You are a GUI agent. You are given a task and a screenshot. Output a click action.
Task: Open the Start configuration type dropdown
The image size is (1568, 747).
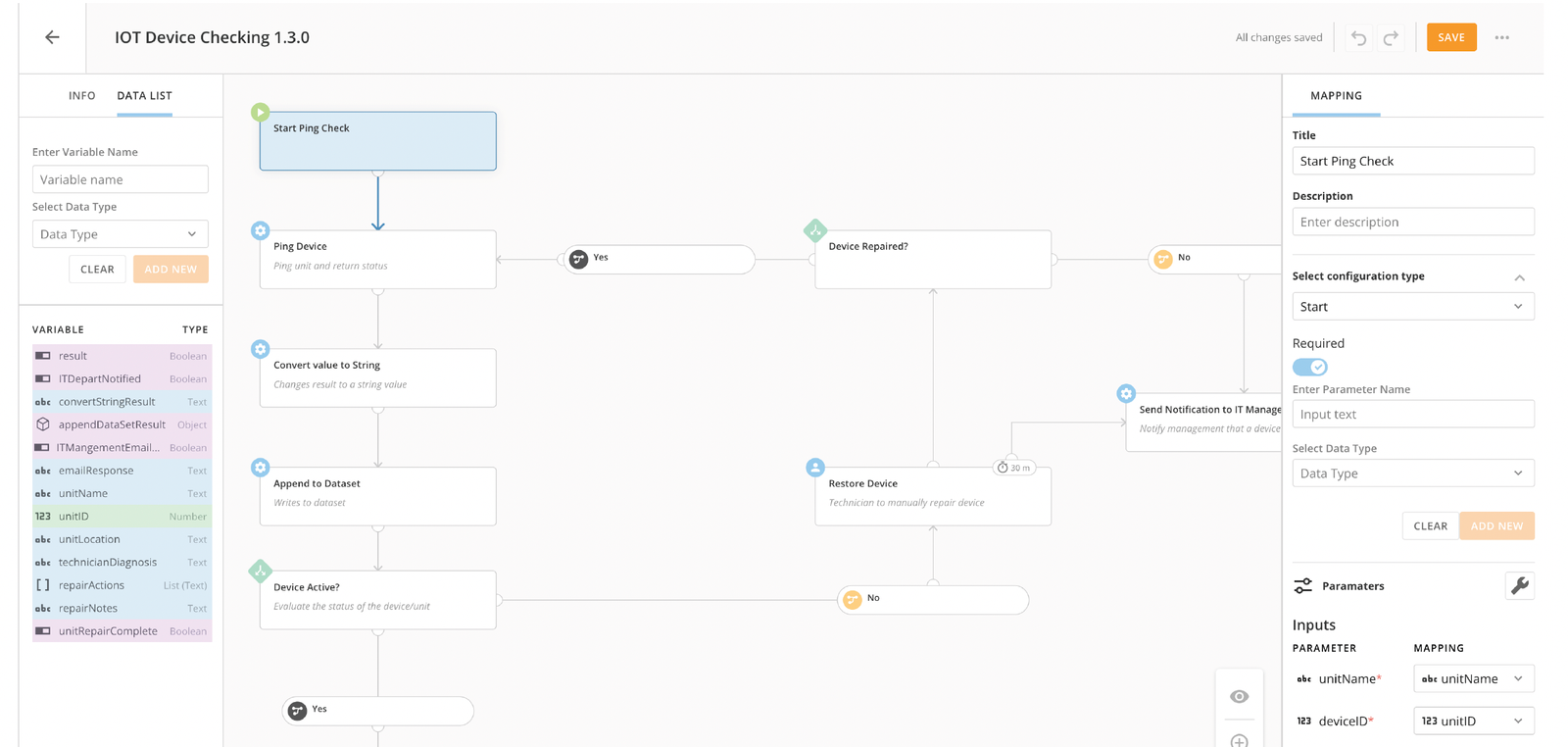pos(1413,307)
